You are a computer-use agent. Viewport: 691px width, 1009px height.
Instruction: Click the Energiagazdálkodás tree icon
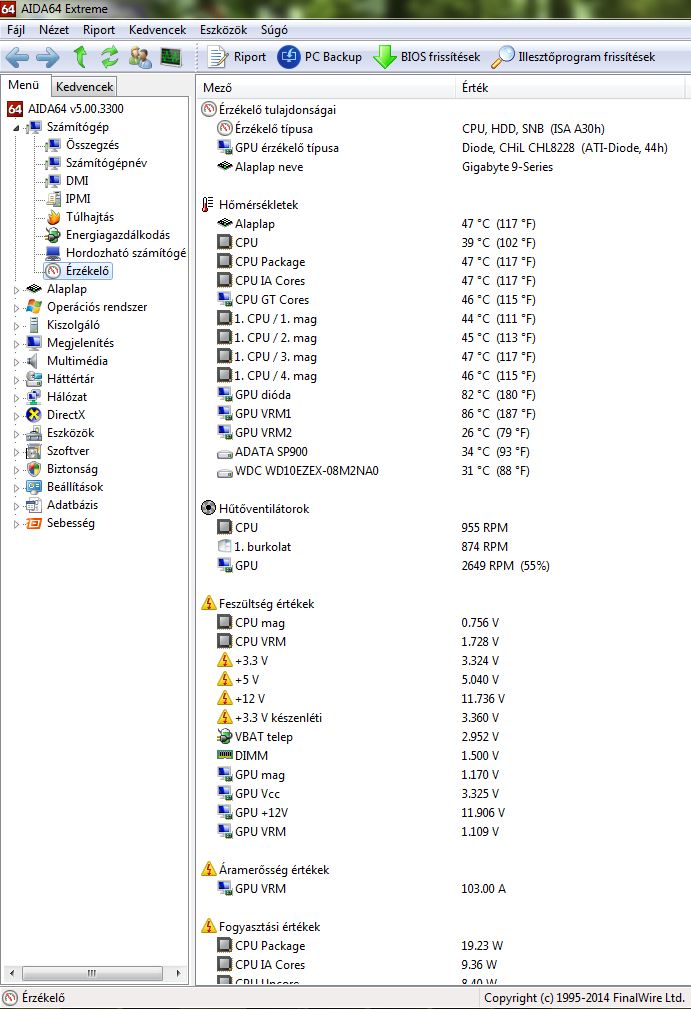(53, 235)
